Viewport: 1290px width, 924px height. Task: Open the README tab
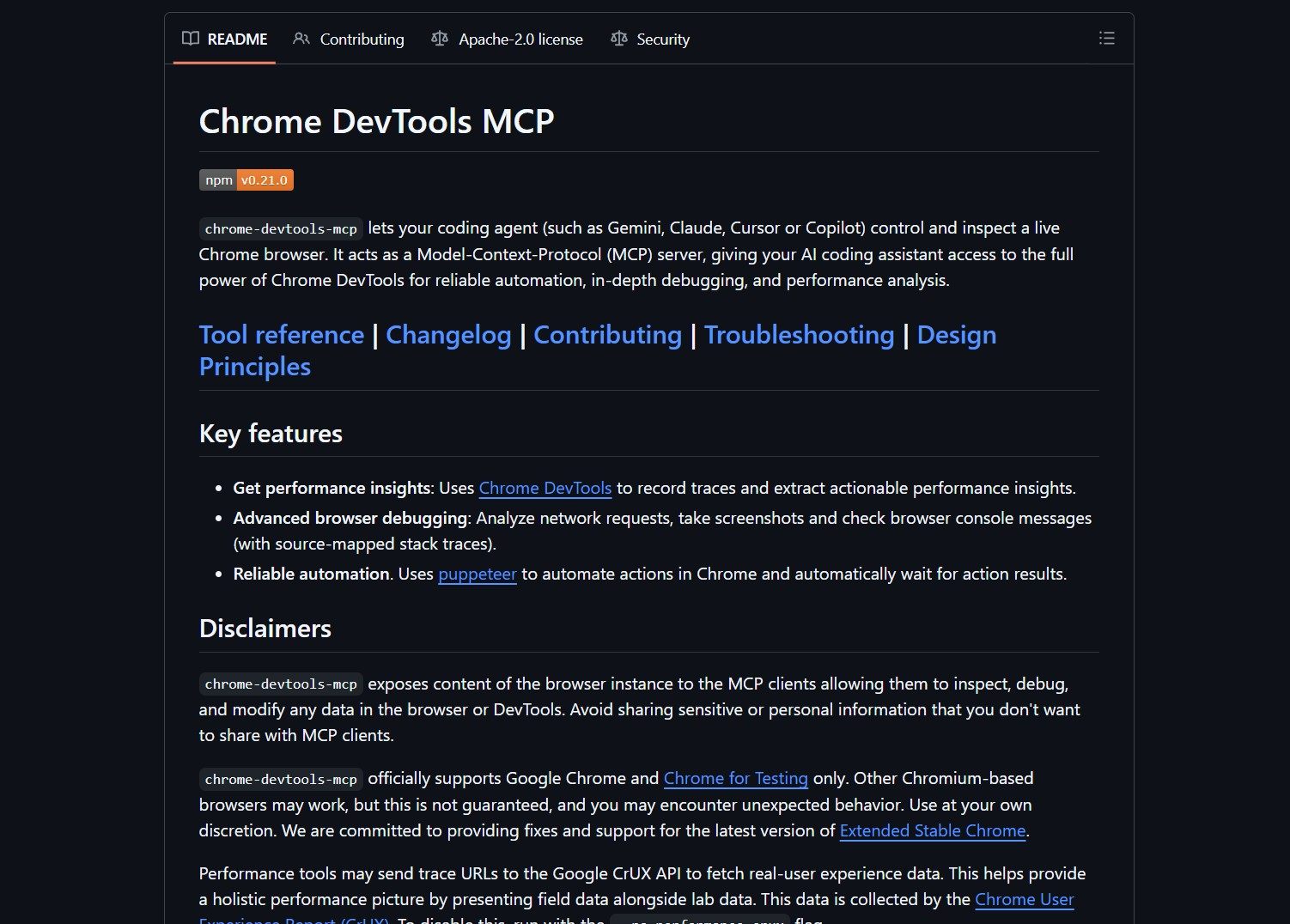click(x=224, y=40)
